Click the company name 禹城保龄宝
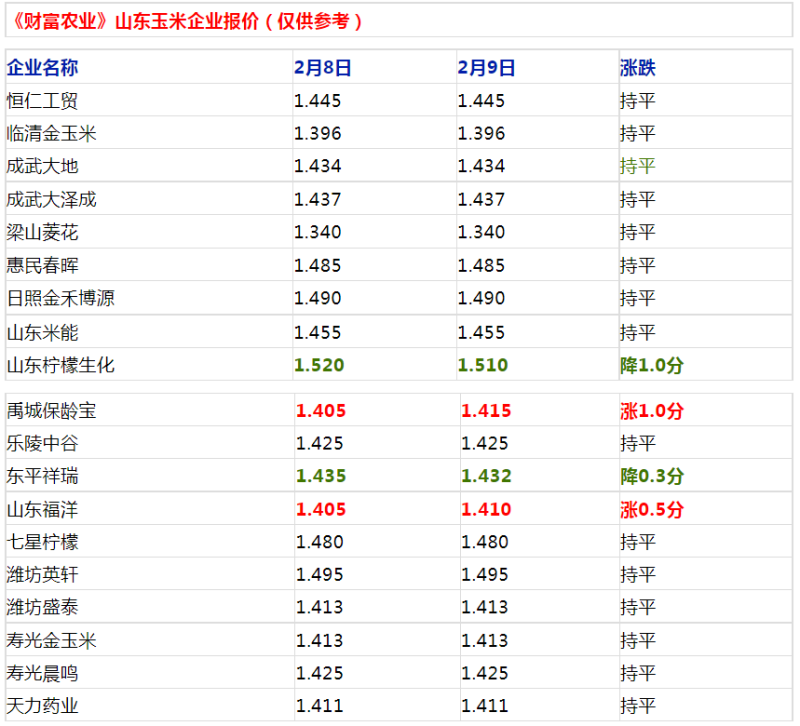The width and height of the screenshot is (800, 726). [52, 411]
